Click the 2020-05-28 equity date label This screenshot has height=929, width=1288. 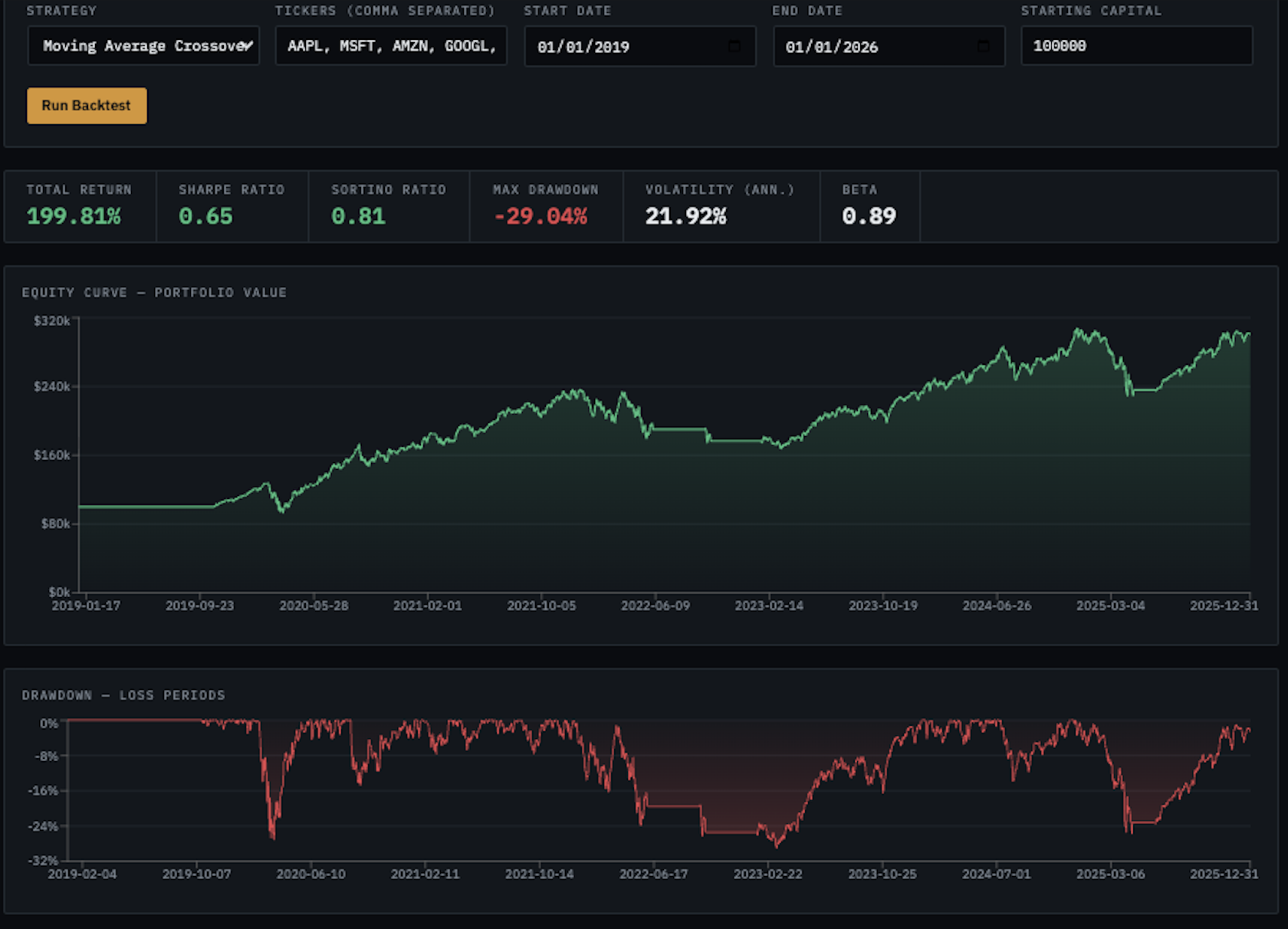tap(314, 606)
